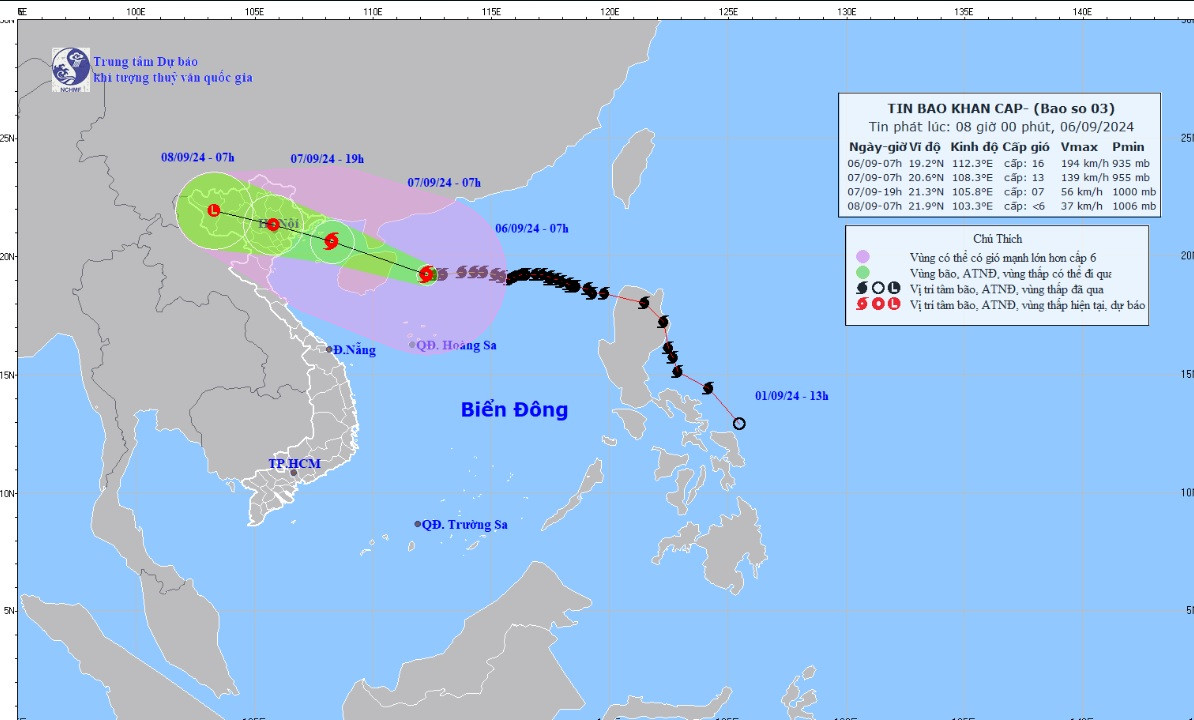
Task: Click the Chú Thích legend heading
Action: (998, 239)
